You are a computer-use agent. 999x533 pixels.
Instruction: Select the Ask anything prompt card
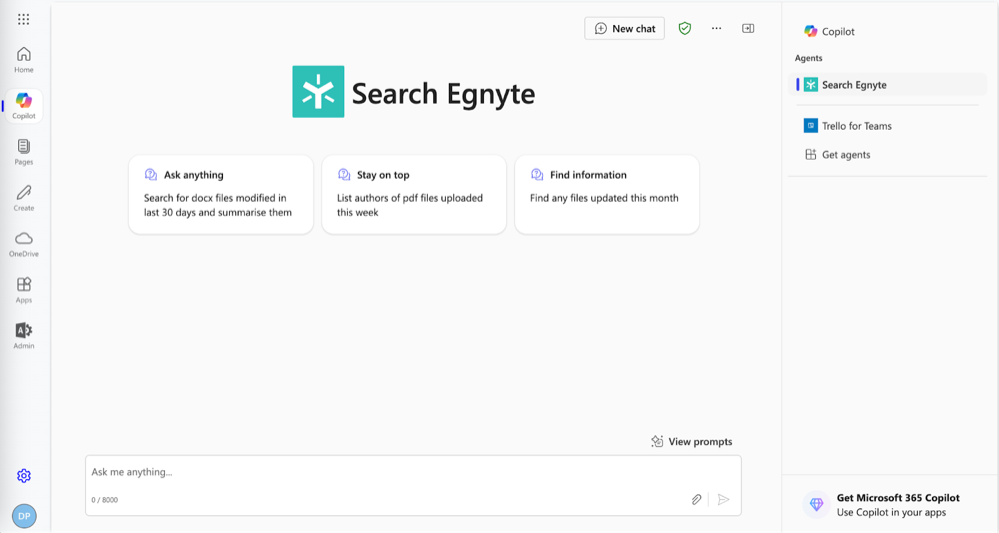221,194
